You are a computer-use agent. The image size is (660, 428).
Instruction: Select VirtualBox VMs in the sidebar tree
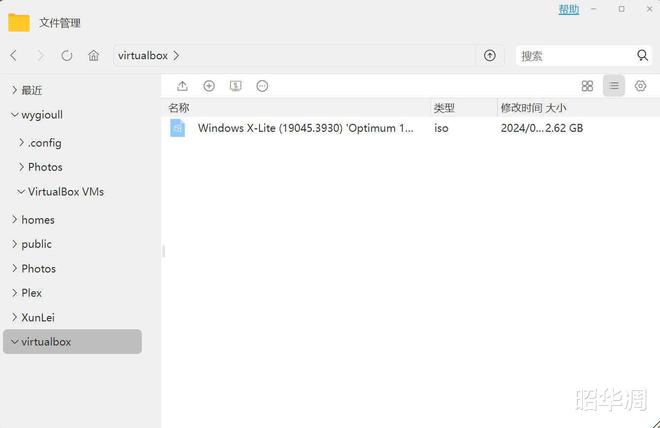[66, 191]
